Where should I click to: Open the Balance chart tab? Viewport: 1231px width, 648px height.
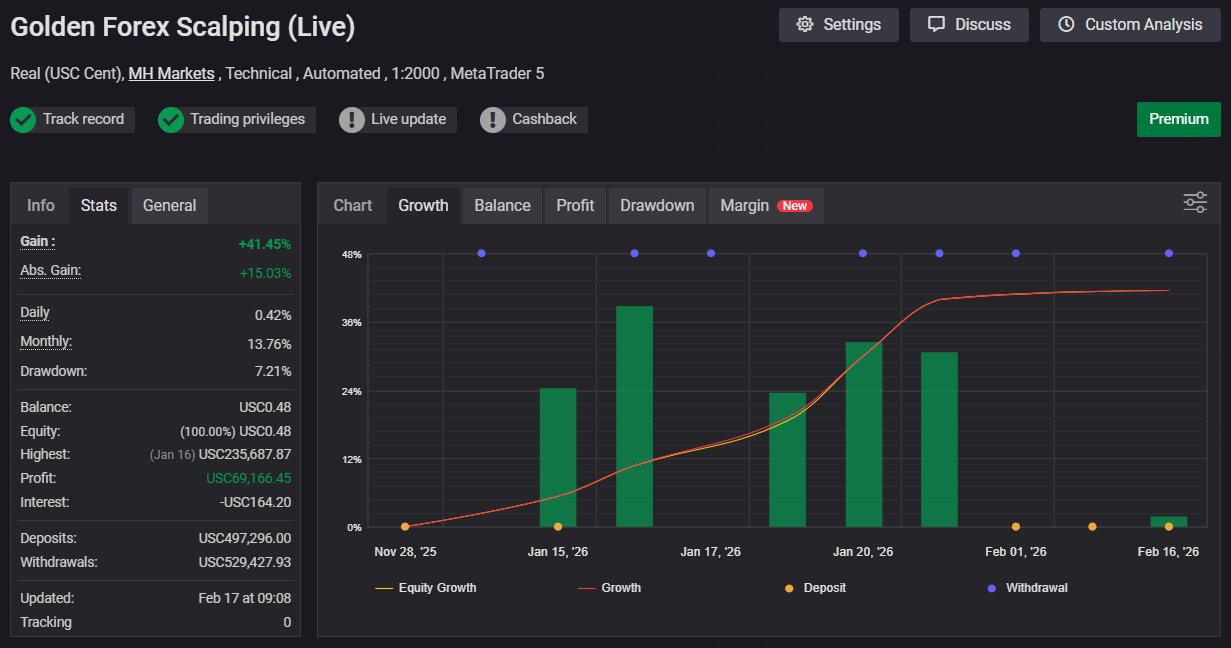502,205
